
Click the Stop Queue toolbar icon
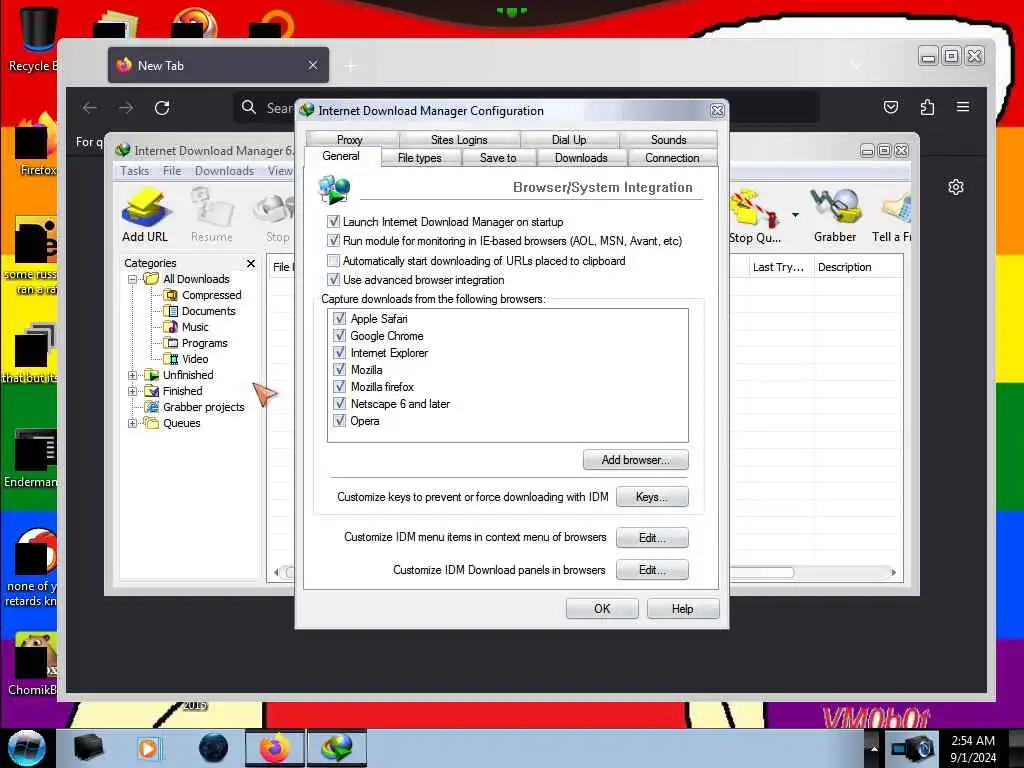754,217
